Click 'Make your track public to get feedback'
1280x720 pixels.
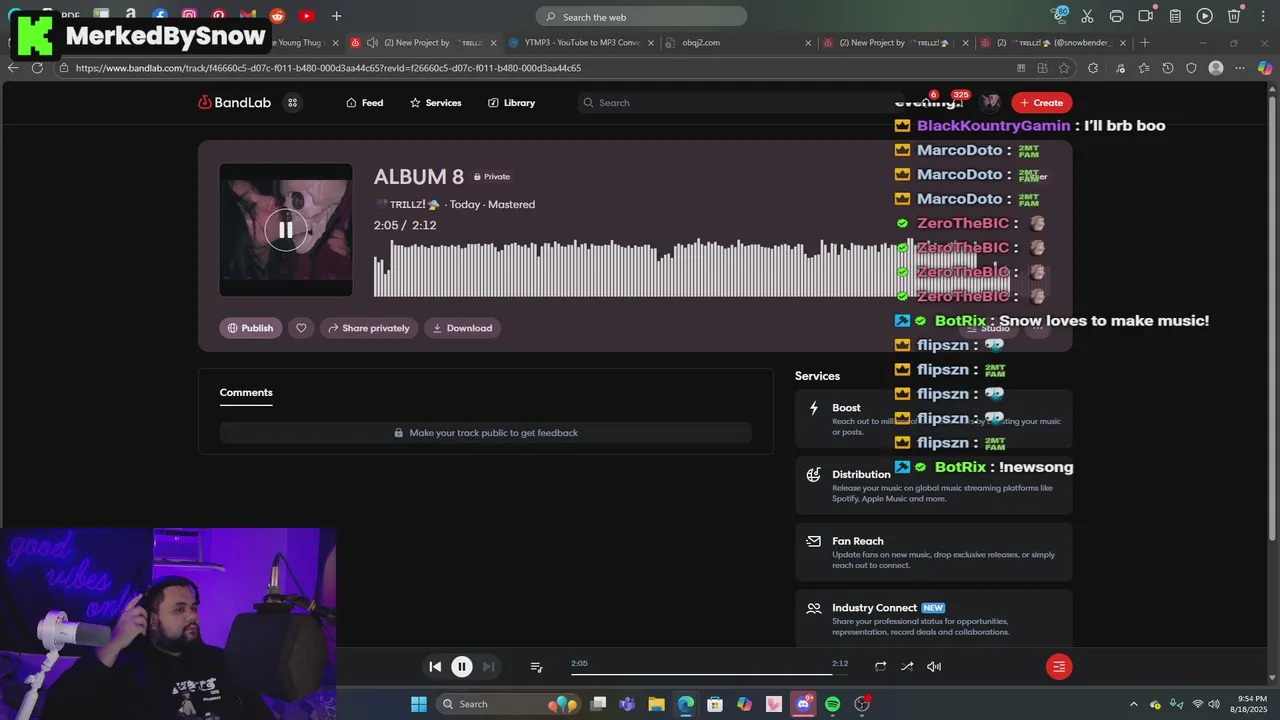tap(485, 433)
